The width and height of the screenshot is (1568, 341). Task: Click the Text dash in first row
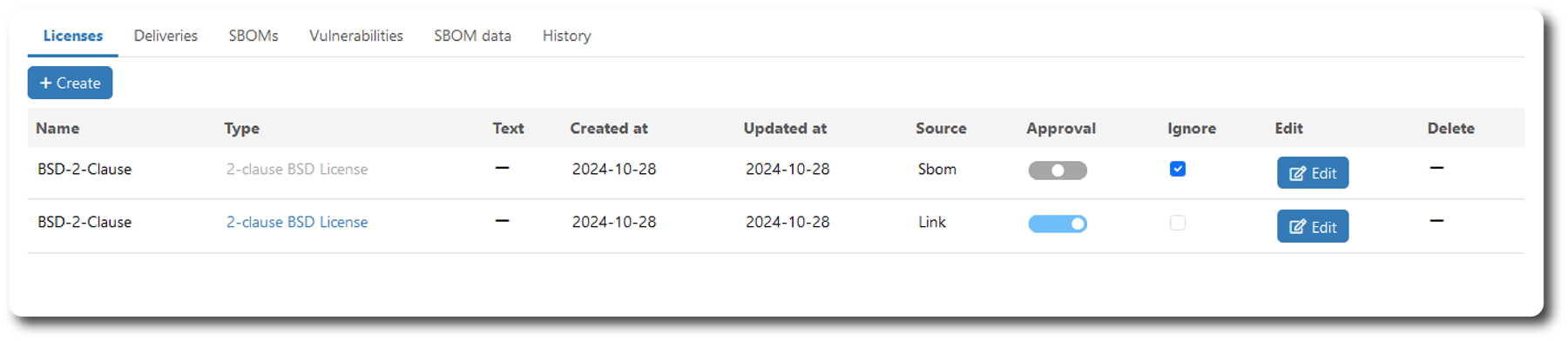502,168
